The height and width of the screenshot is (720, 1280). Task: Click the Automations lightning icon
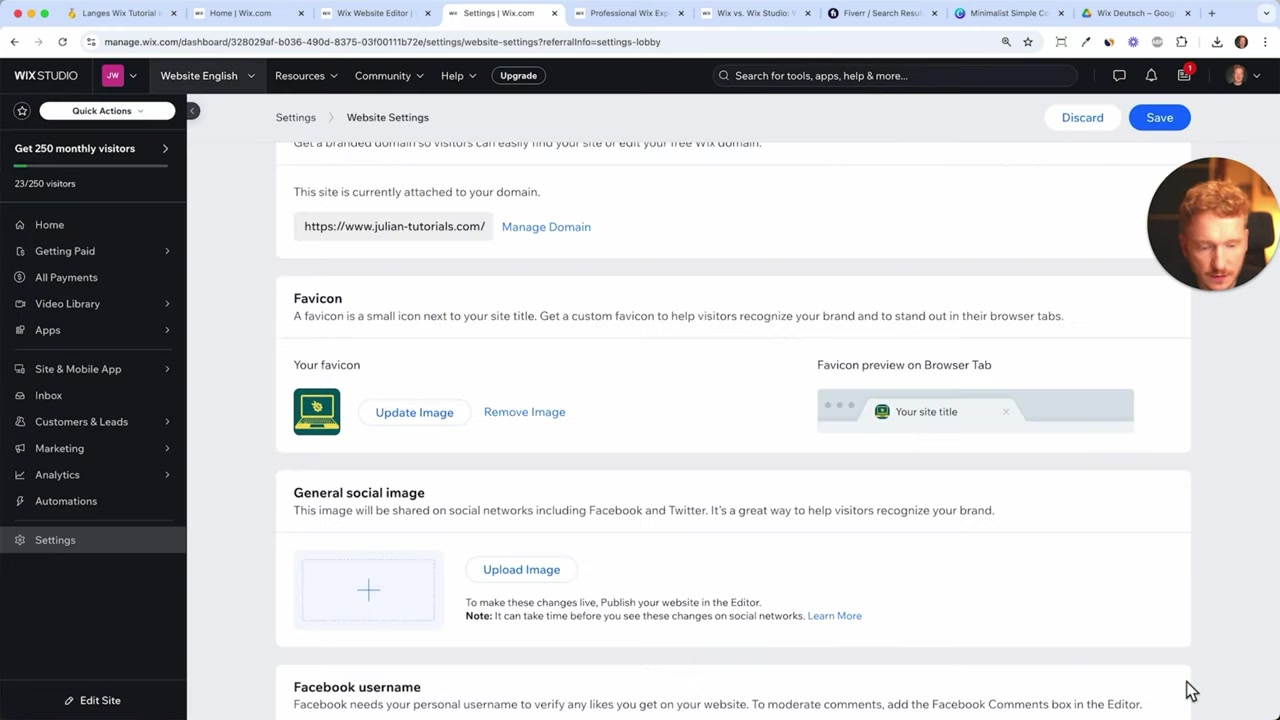pos(20,501)
